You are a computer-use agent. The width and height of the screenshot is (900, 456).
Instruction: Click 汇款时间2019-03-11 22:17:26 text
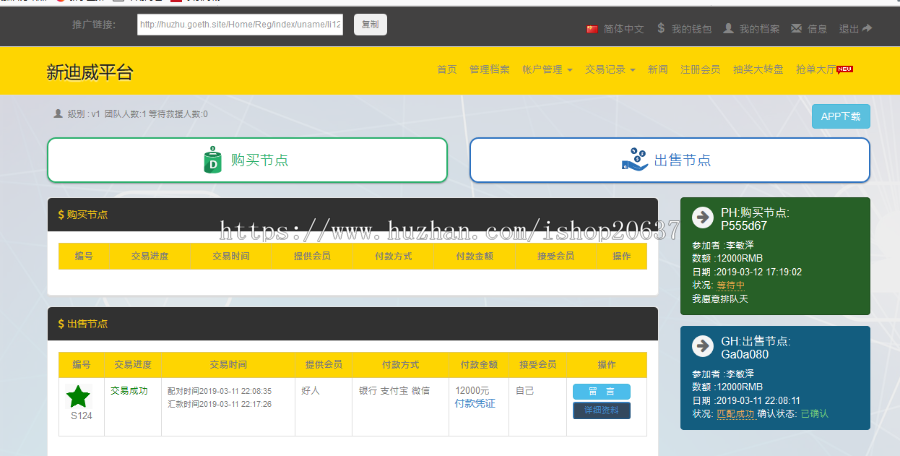[219, 404]
